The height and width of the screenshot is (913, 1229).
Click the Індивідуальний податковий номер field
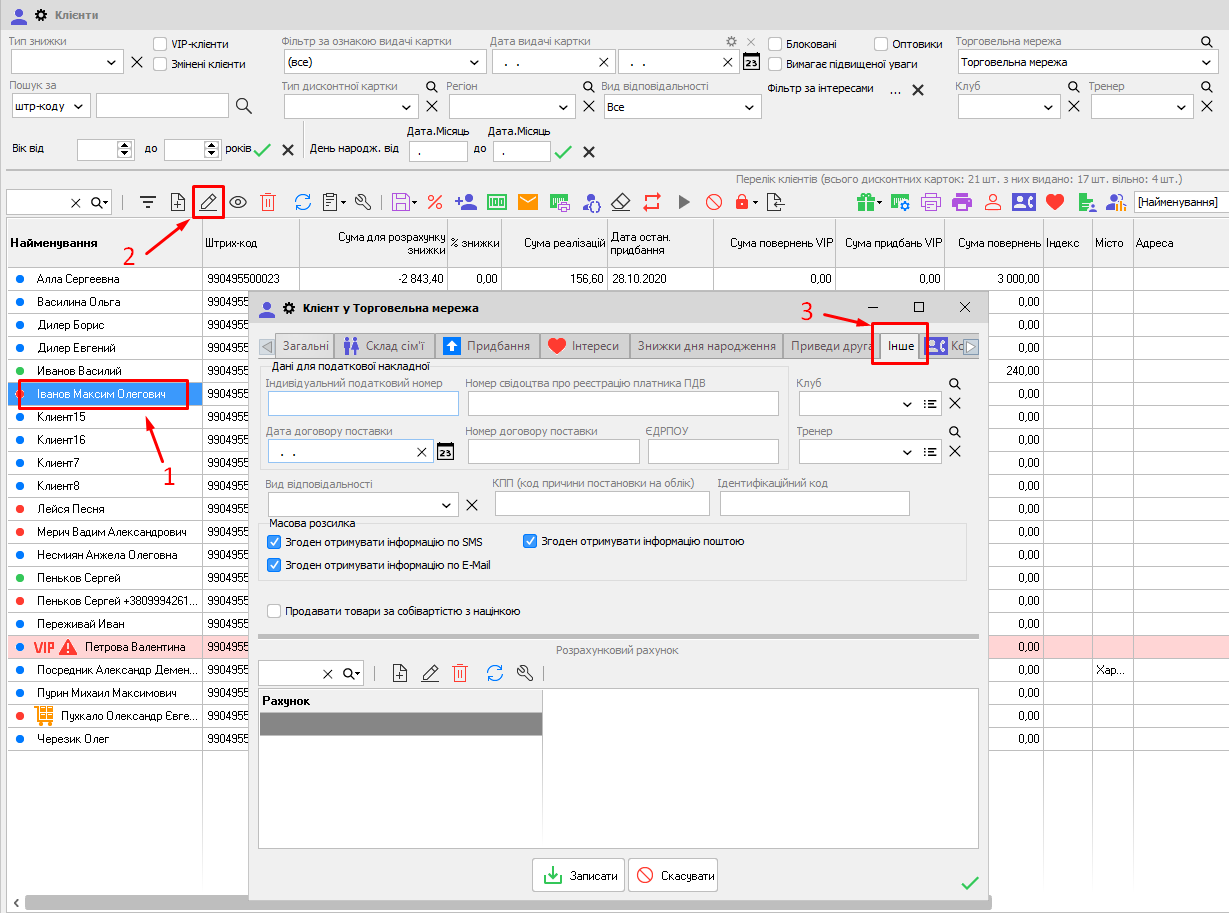[363, 403]
